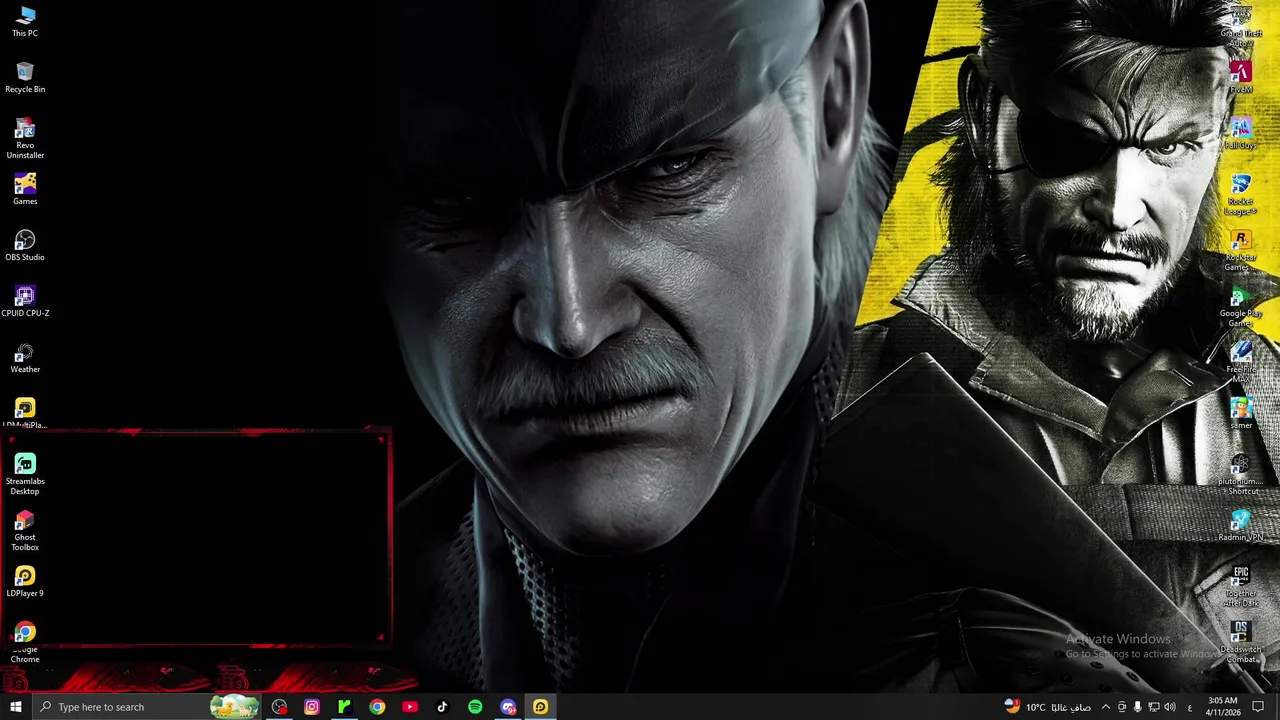Viewport: 1280px width, 720px height.
Task: Open Ghost Toolbox shortcut
Action: (x=25, y=531)
